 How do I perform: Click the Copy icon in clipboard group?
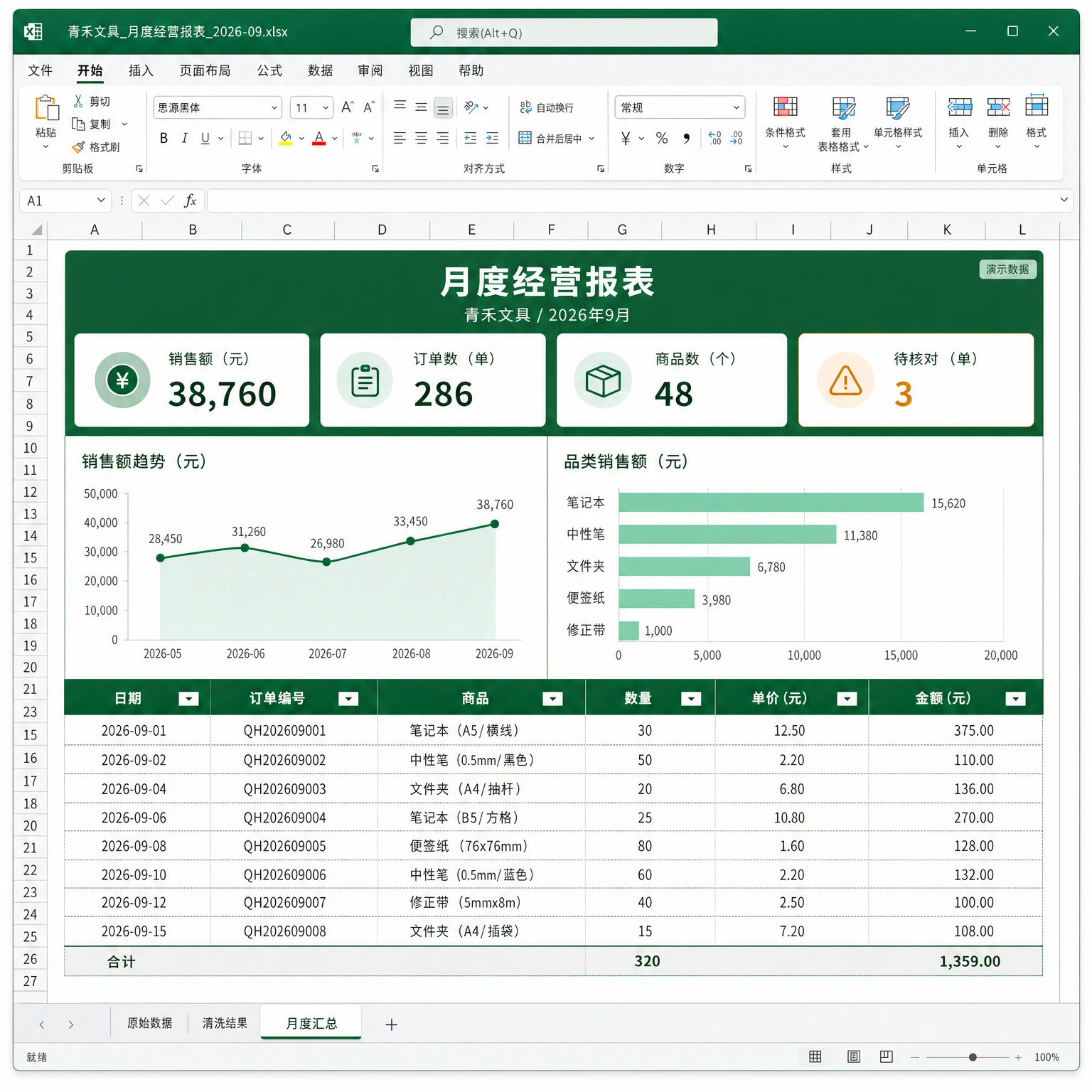78,124
